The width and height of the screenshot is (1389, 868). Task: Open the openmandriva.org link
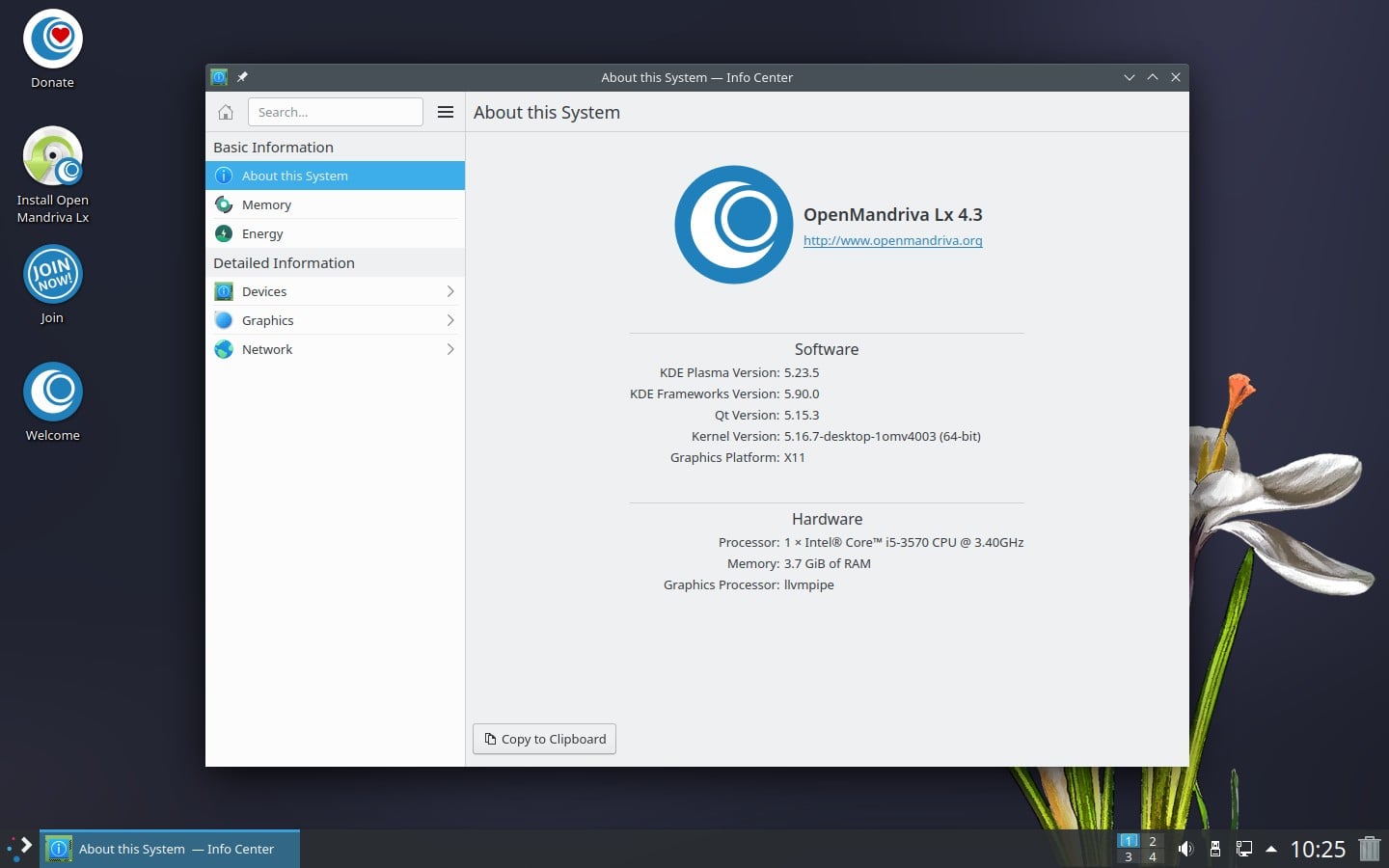click(x=892, y=240)
